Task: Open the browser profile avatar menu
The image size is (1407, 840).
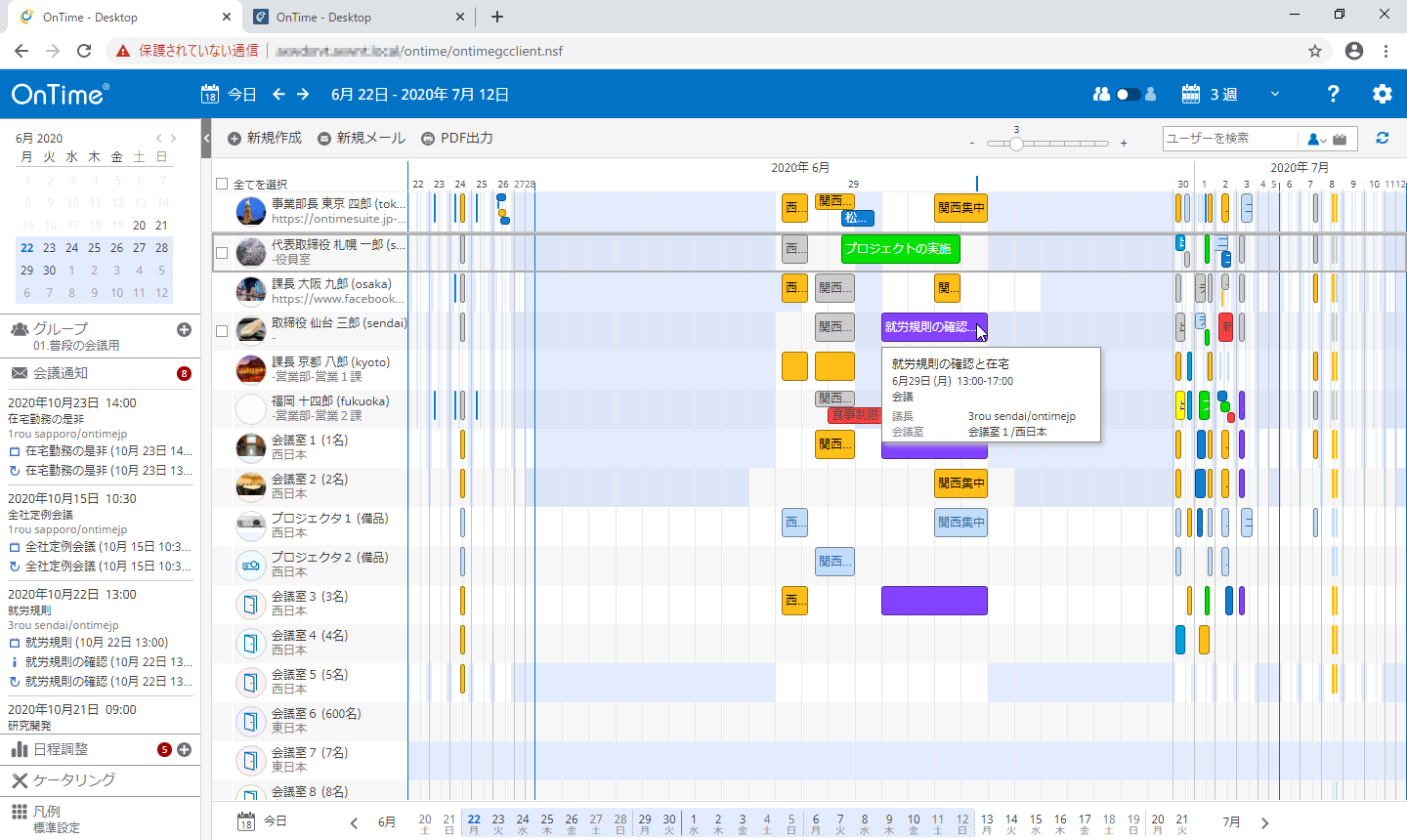Action: pos(1353,51)
